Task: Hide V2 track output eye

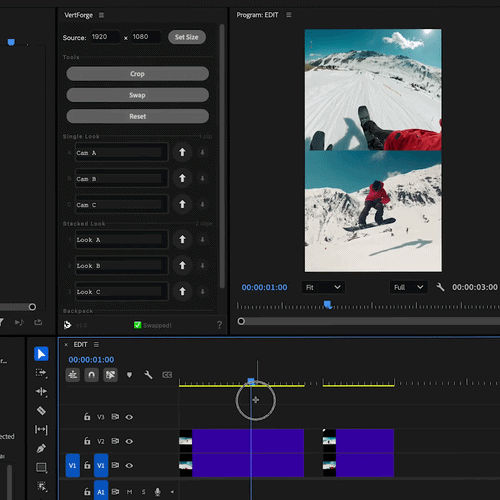Action: tap(129, 441)
